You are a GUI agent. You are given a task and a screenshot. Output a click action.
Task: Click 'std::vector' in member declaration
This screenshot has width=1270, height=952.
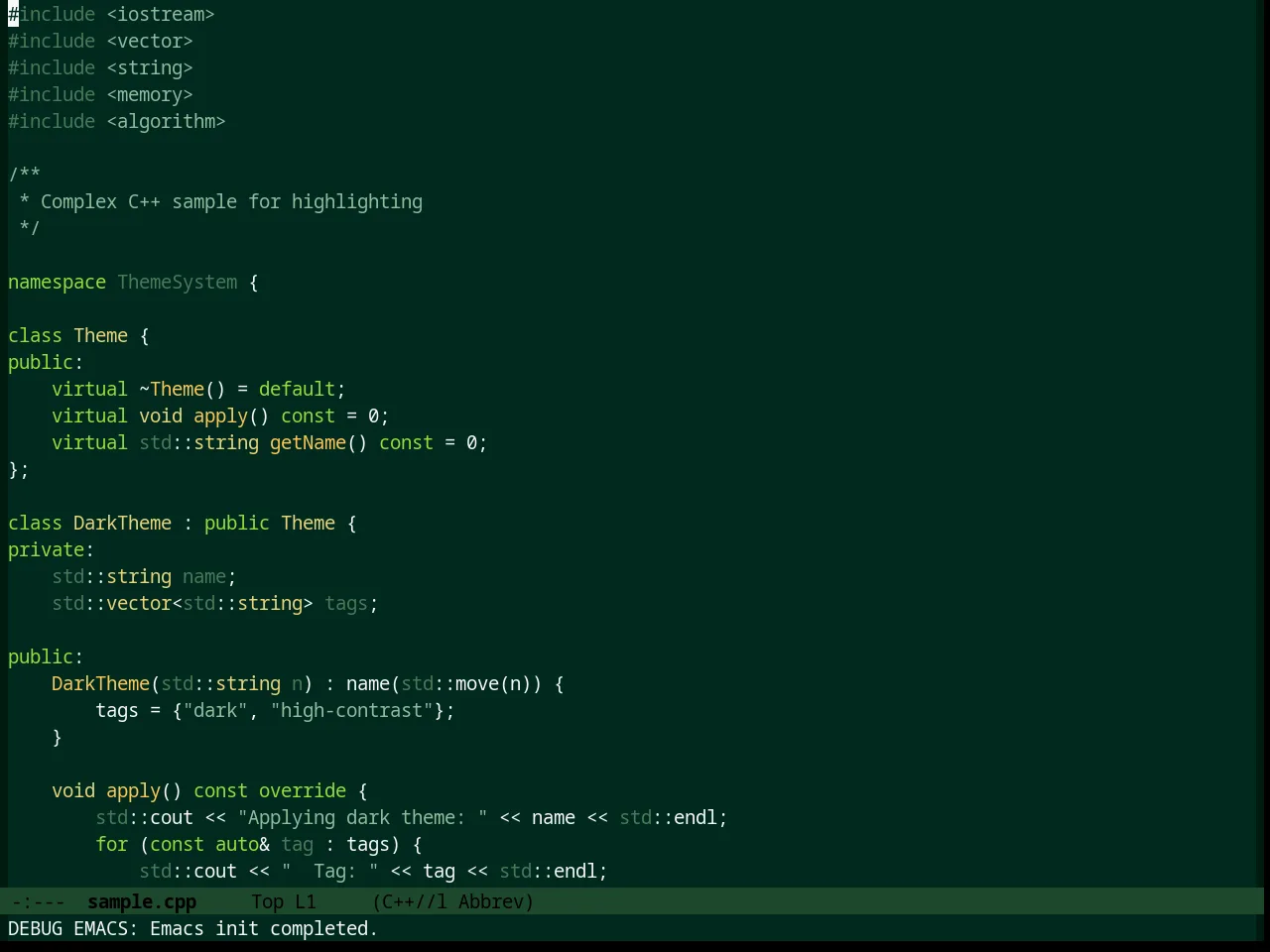click(111, 604)
